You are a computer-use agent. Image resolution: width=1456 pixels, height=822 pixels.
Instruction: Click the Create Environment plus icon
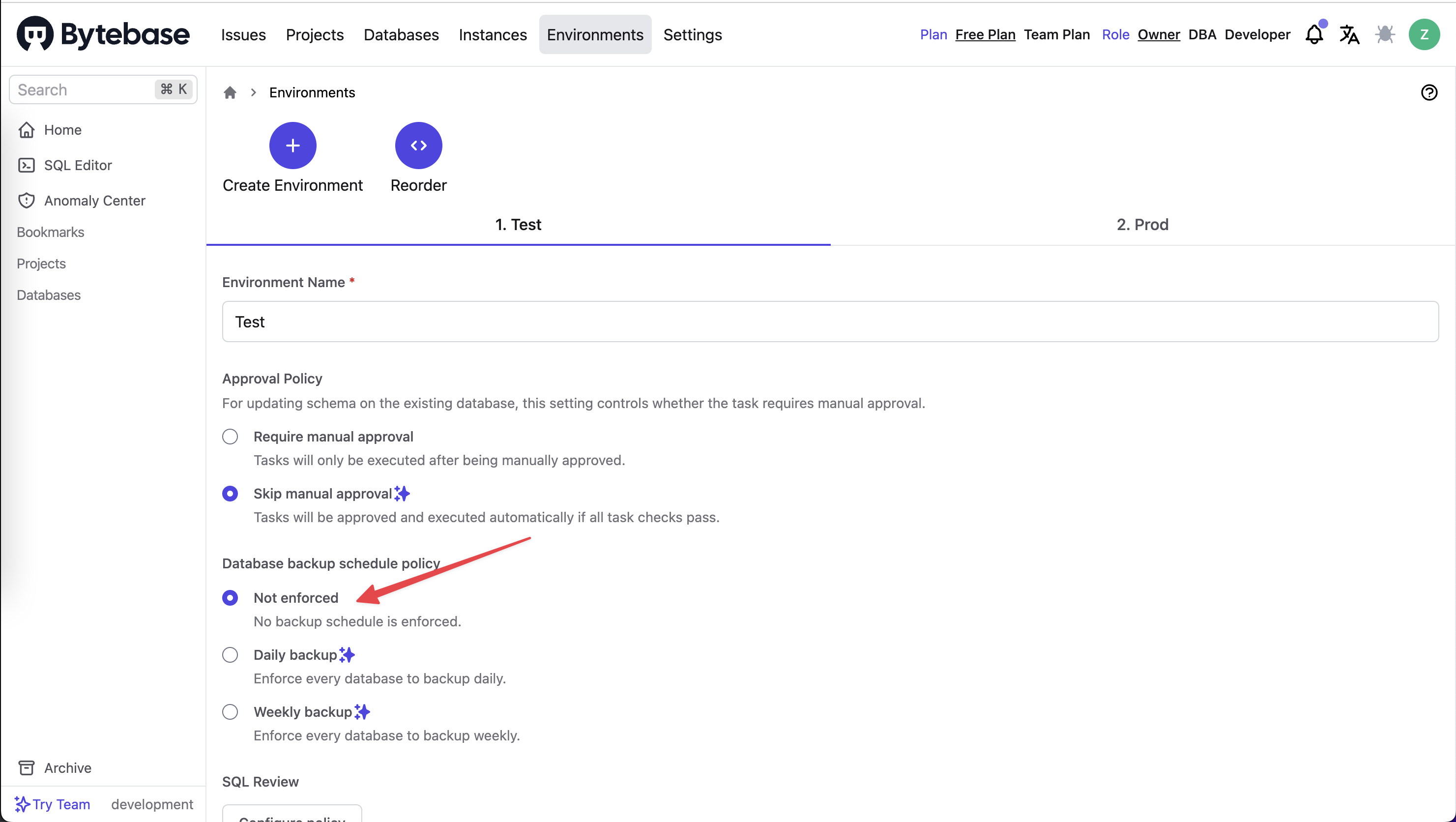point(293,146)
